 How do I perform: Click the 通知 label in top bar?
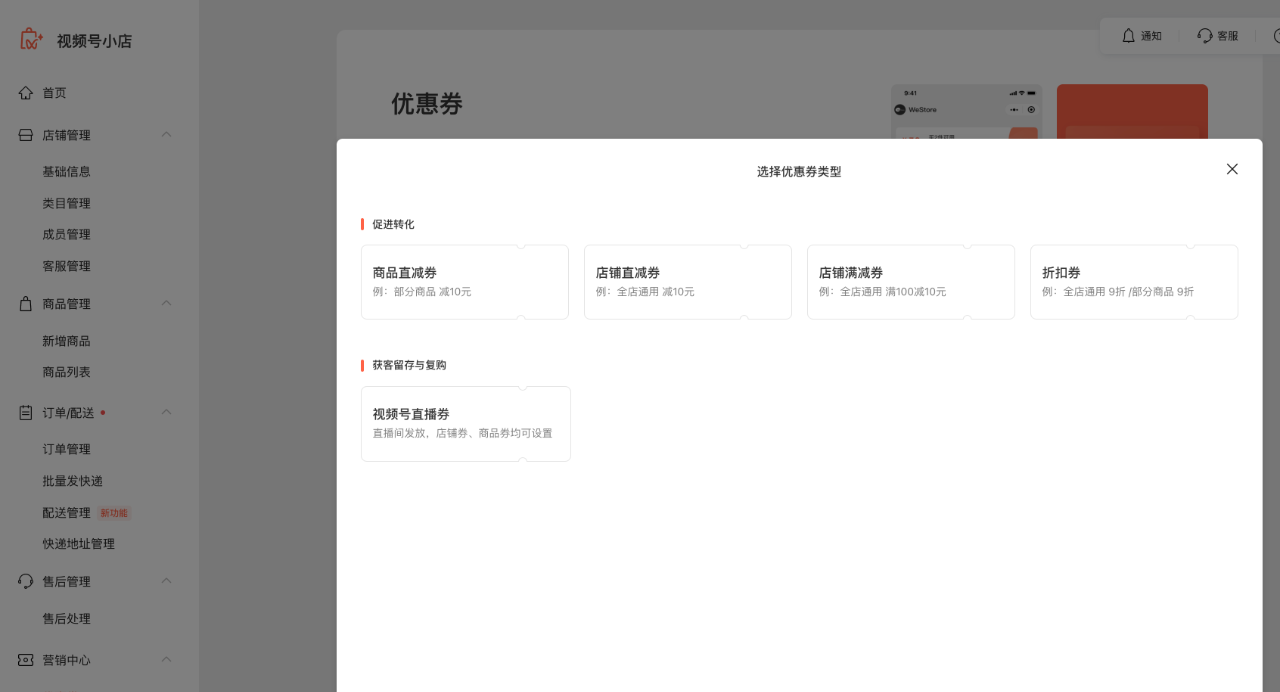[x=1151, y=36]
